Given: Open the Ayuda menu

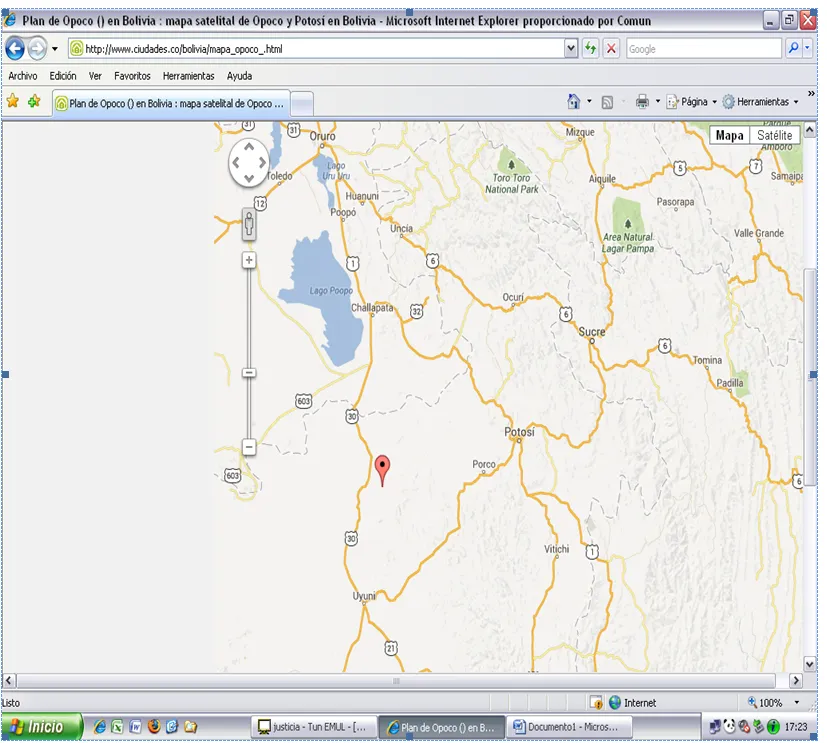Looking at the screenshot, I should click(x=239, y=76).
